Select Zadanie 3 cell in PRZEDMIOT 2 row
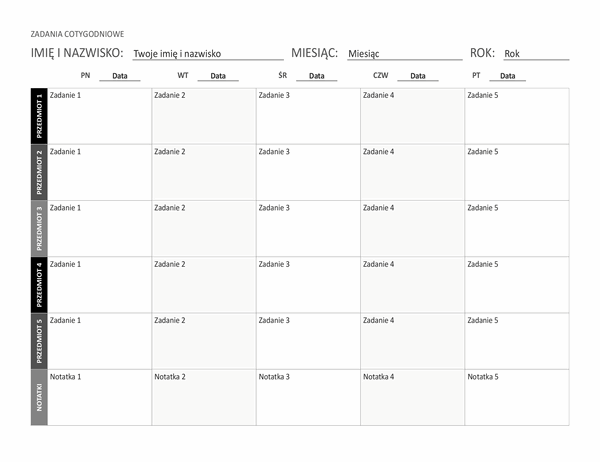600x462 pixels. (308, 172)
